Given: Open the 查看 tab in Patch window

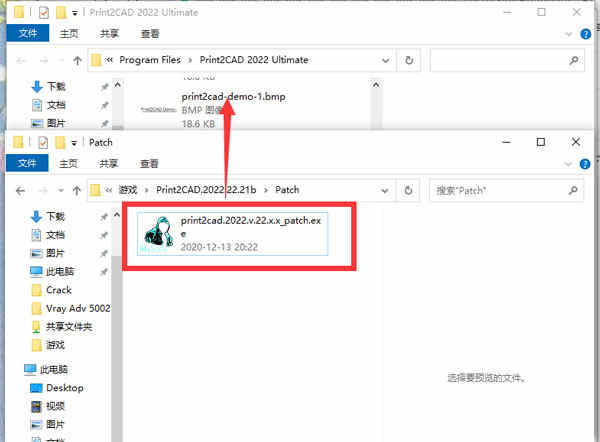Looking at the screenshot, I should [x=149, y=164].
